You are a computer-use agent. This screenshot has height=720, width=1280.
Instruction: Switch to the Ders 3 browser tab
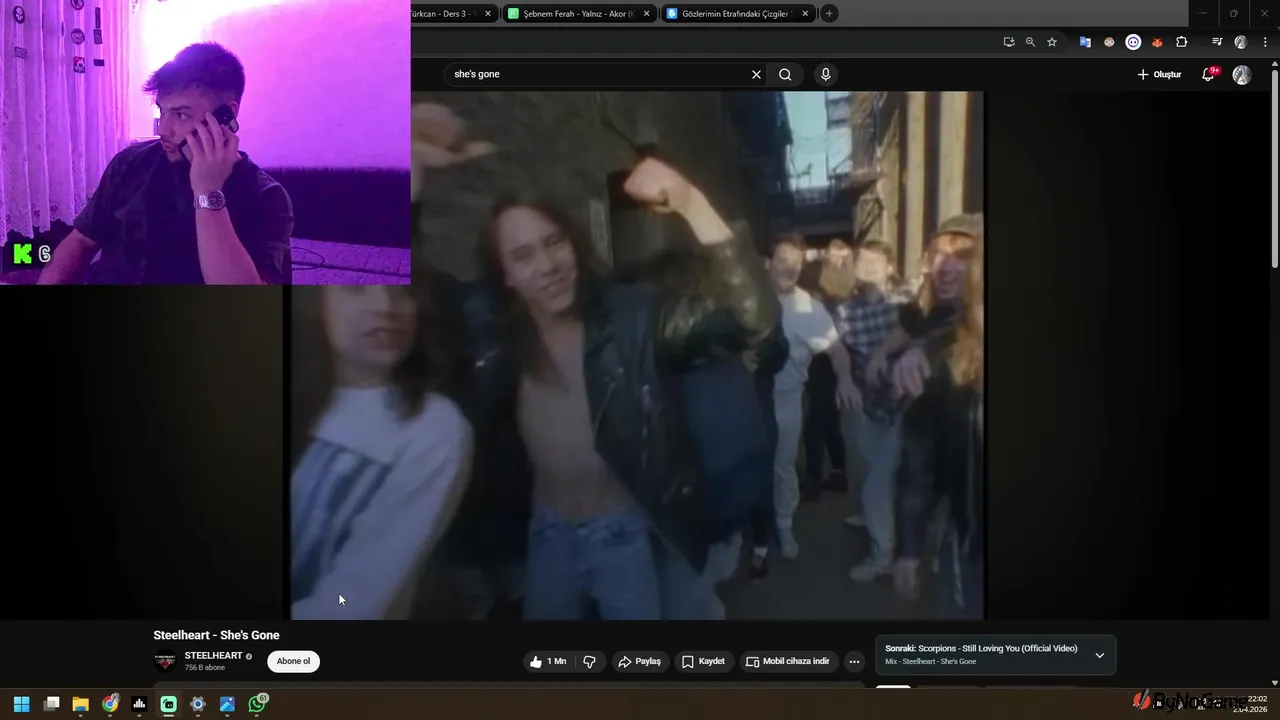point(445,14)
